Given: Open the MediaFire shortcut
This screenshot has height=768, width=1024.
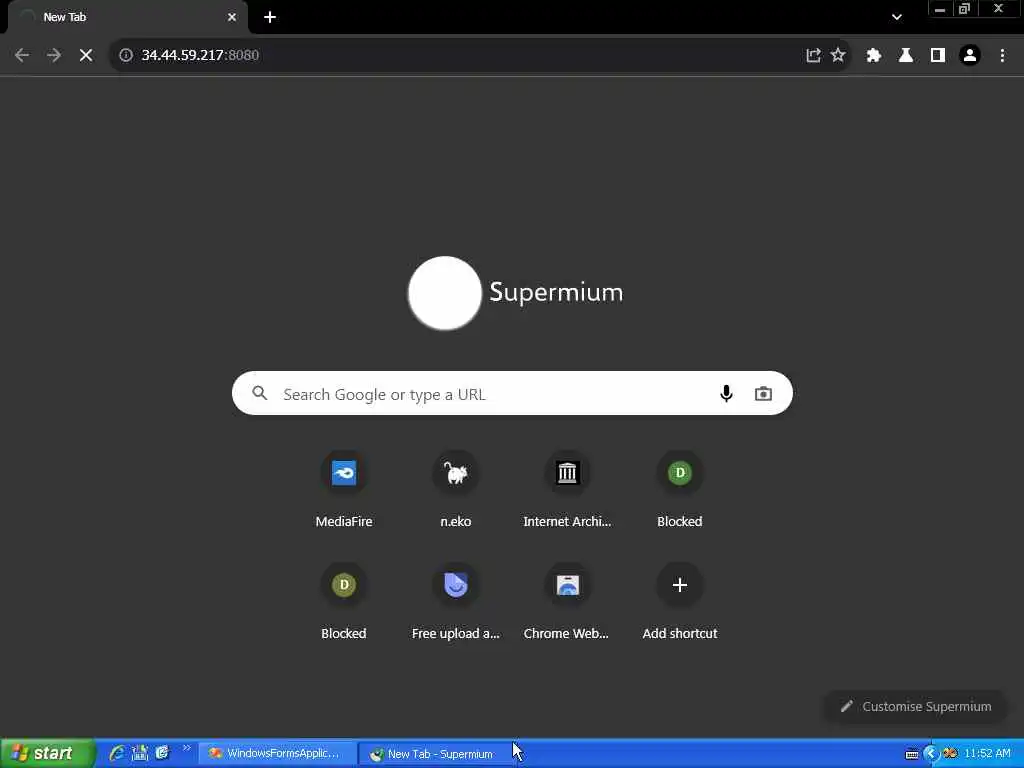Looking at the screenshot, I should click(x=344, y=489).
